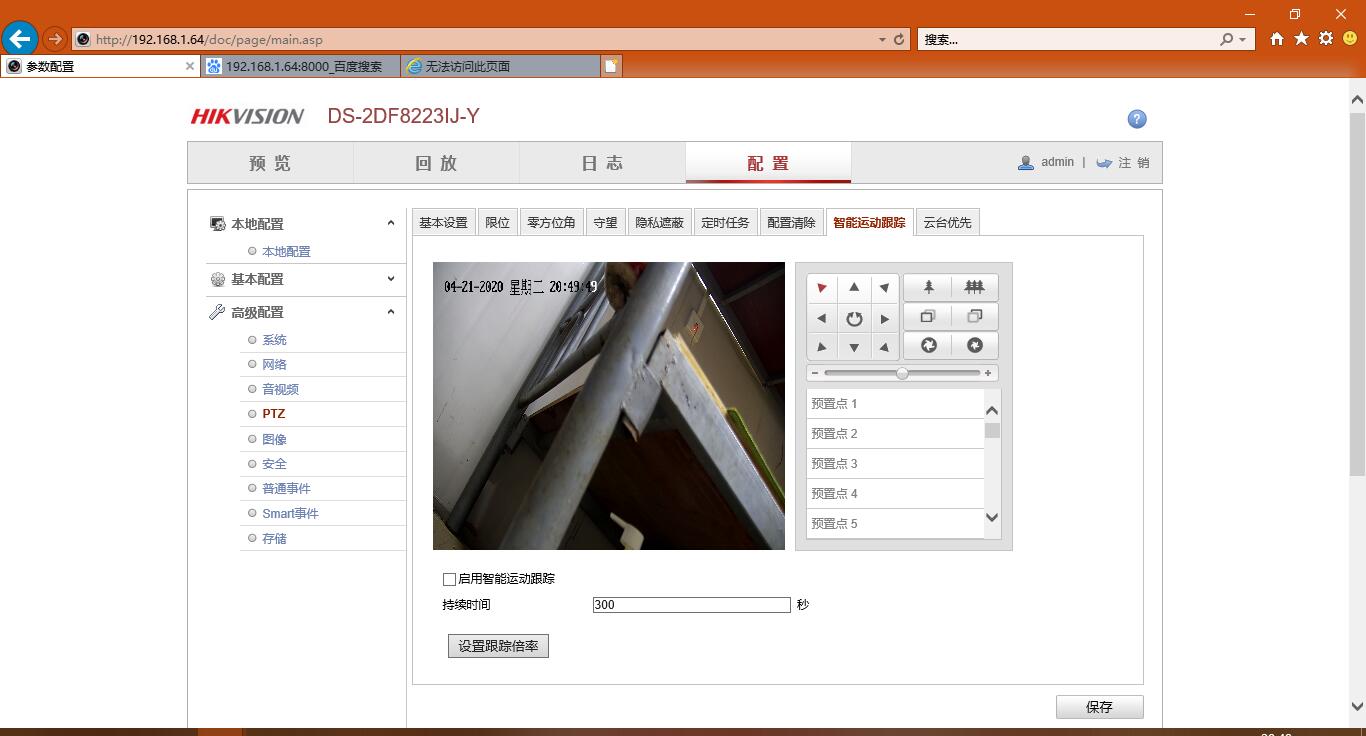This screenshot has height=736, width=1366.
Task: Open 网络 settings in sidebar
Action: [274, 364]
